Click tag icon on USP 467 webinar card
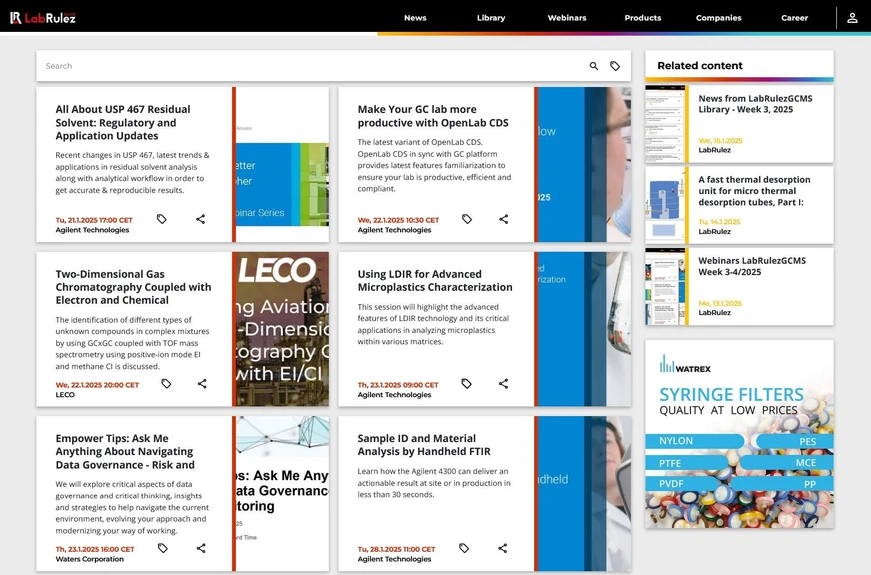This screenshot has width=871, height=575. [x=162, y=219]
